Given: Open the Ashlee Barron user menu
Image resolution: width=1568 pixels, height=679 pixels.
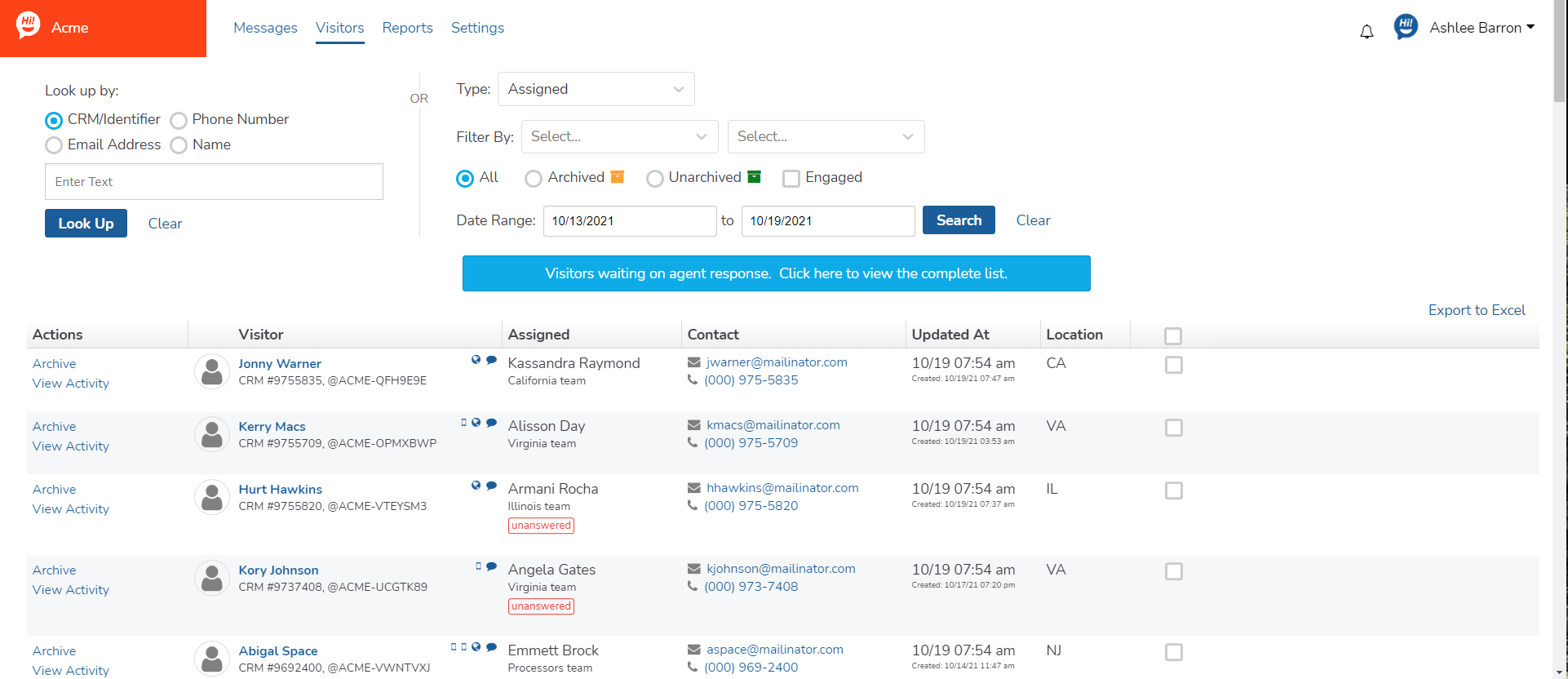Looking at the screenshot, I should click(x=1482, y=28).
